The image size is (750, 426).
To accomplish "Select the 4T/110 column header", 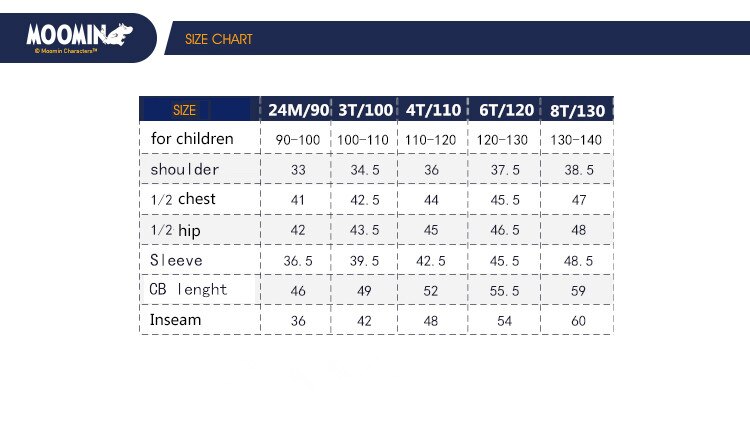I will [433, 110].
